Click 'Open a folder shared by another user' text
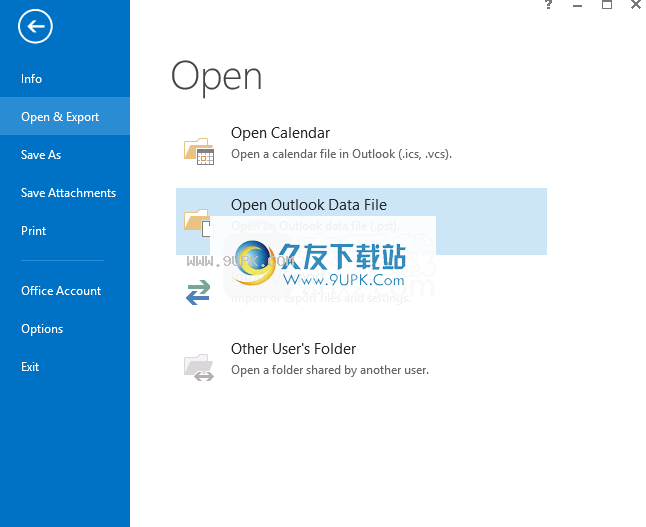 point(330,370)
